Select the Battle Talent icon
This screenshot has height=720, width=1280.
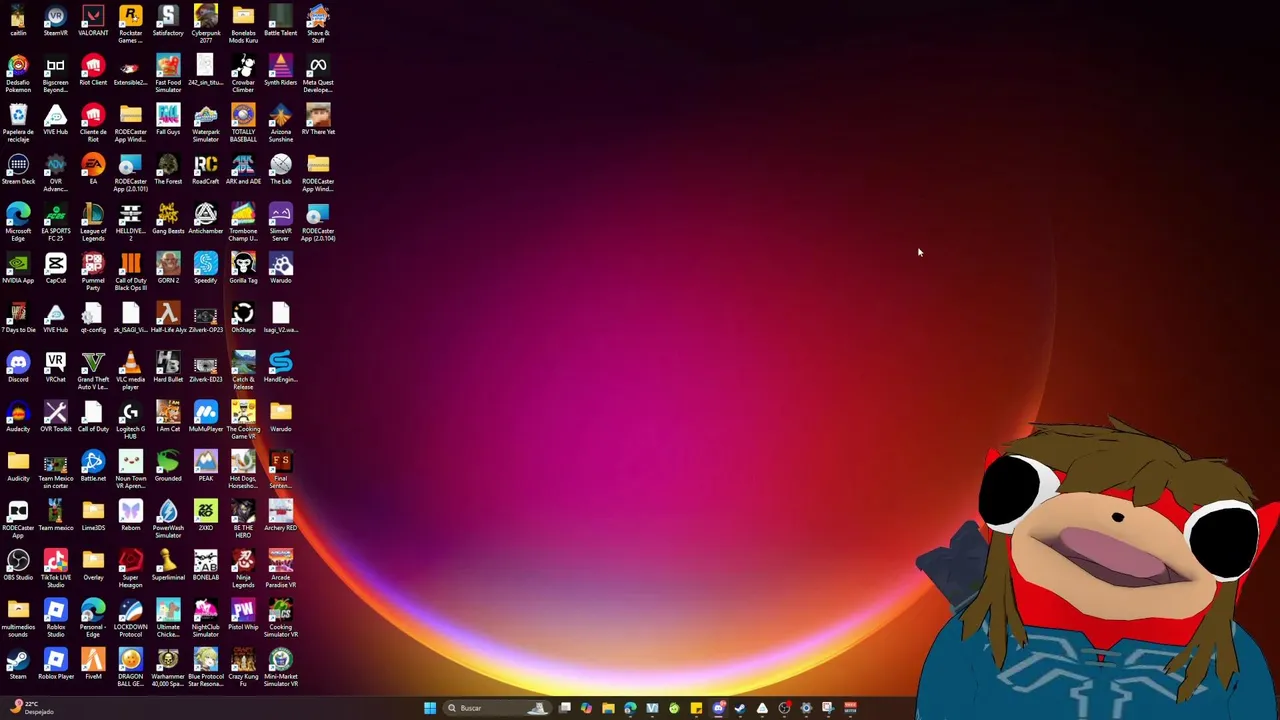pyautogui.click(x=280, y=22)
